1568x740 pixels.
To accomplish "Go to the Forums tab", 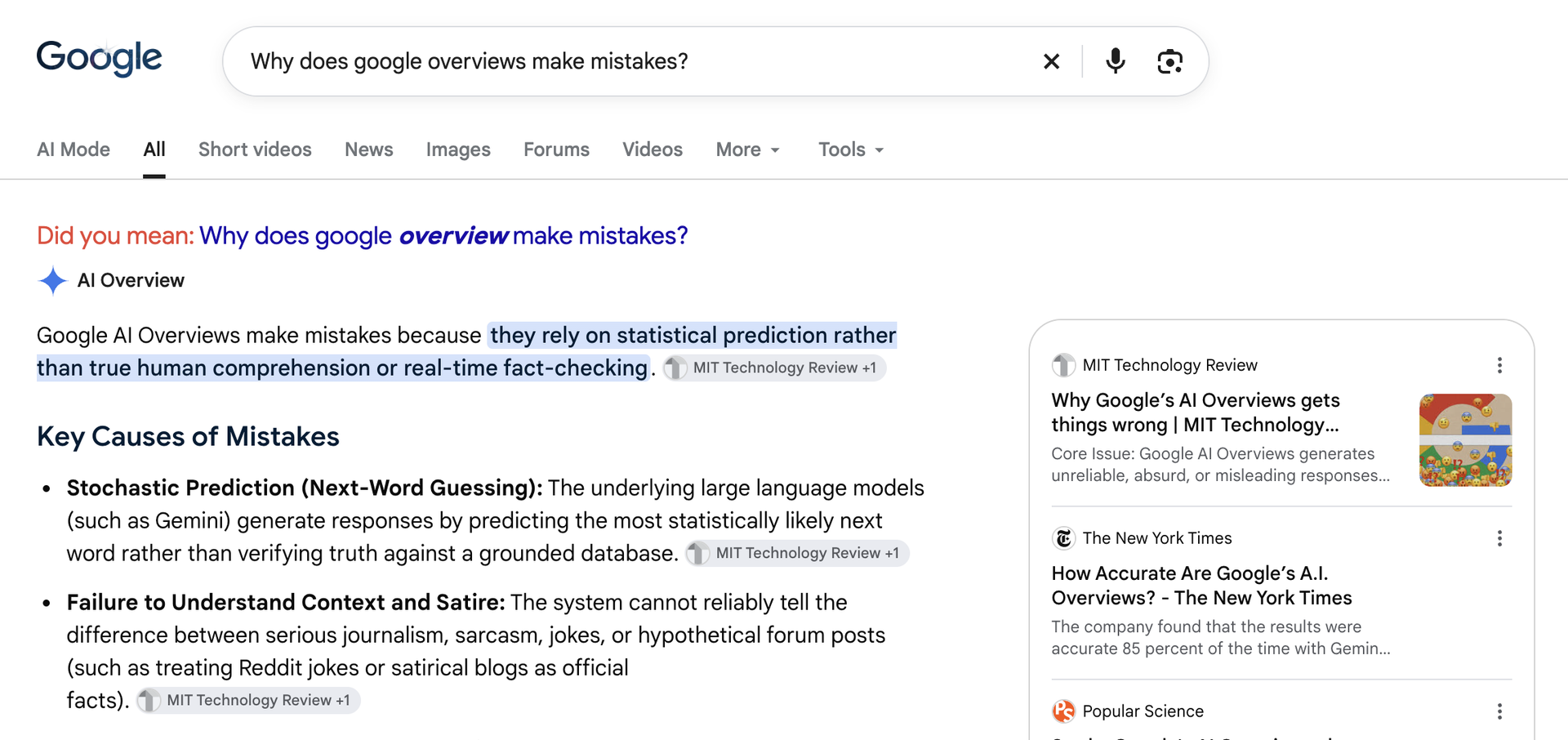I will coord(556,149).
